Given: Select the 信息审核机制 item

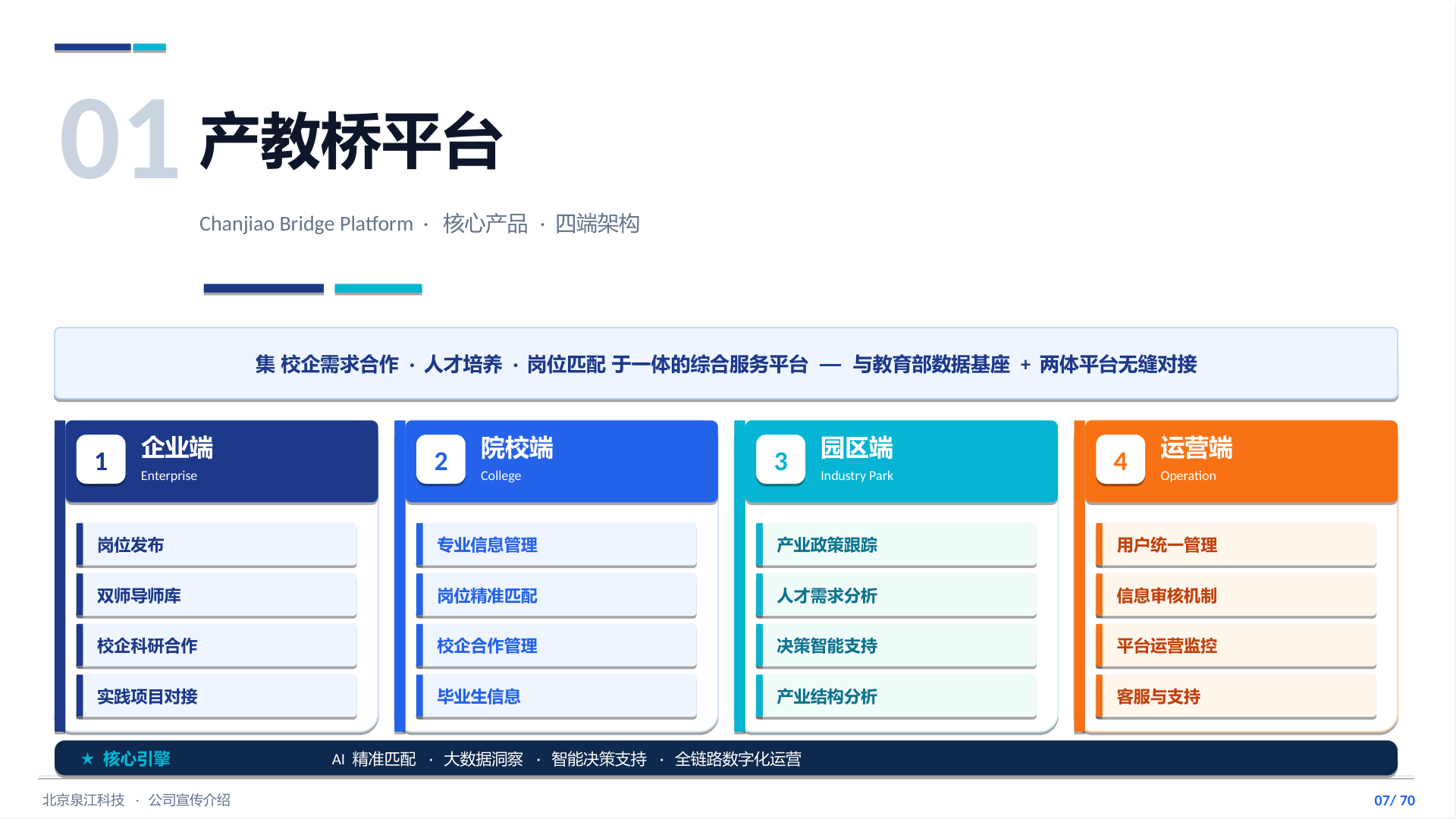Looking at the screenshot, I should pos(1236,595).
